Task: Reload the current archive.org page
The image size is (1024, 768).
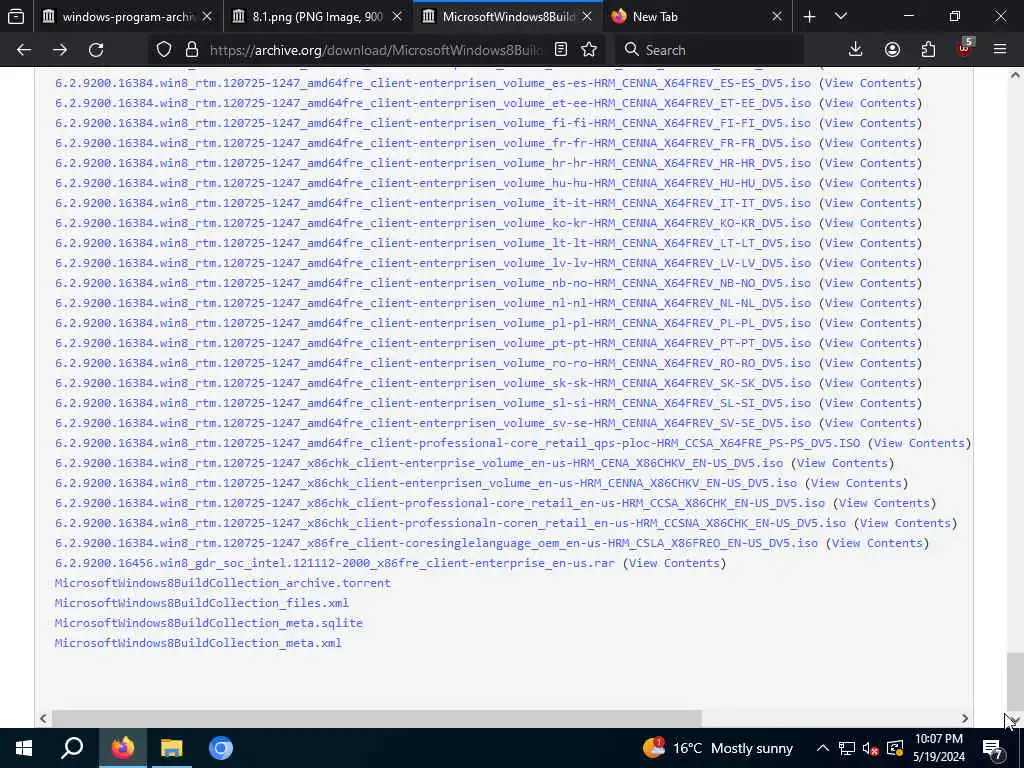Action: point(96,50)
